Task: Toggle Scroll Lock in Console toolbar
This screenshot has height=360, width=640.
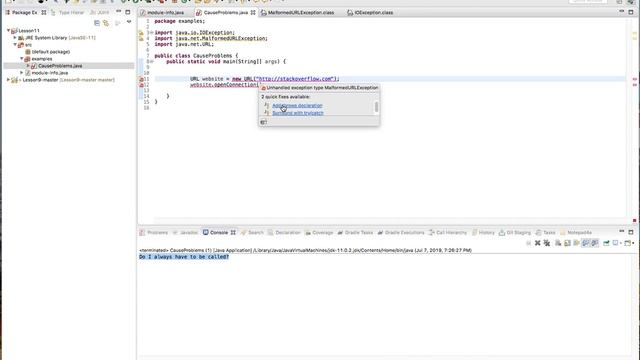Action: [x=567, y=243]
